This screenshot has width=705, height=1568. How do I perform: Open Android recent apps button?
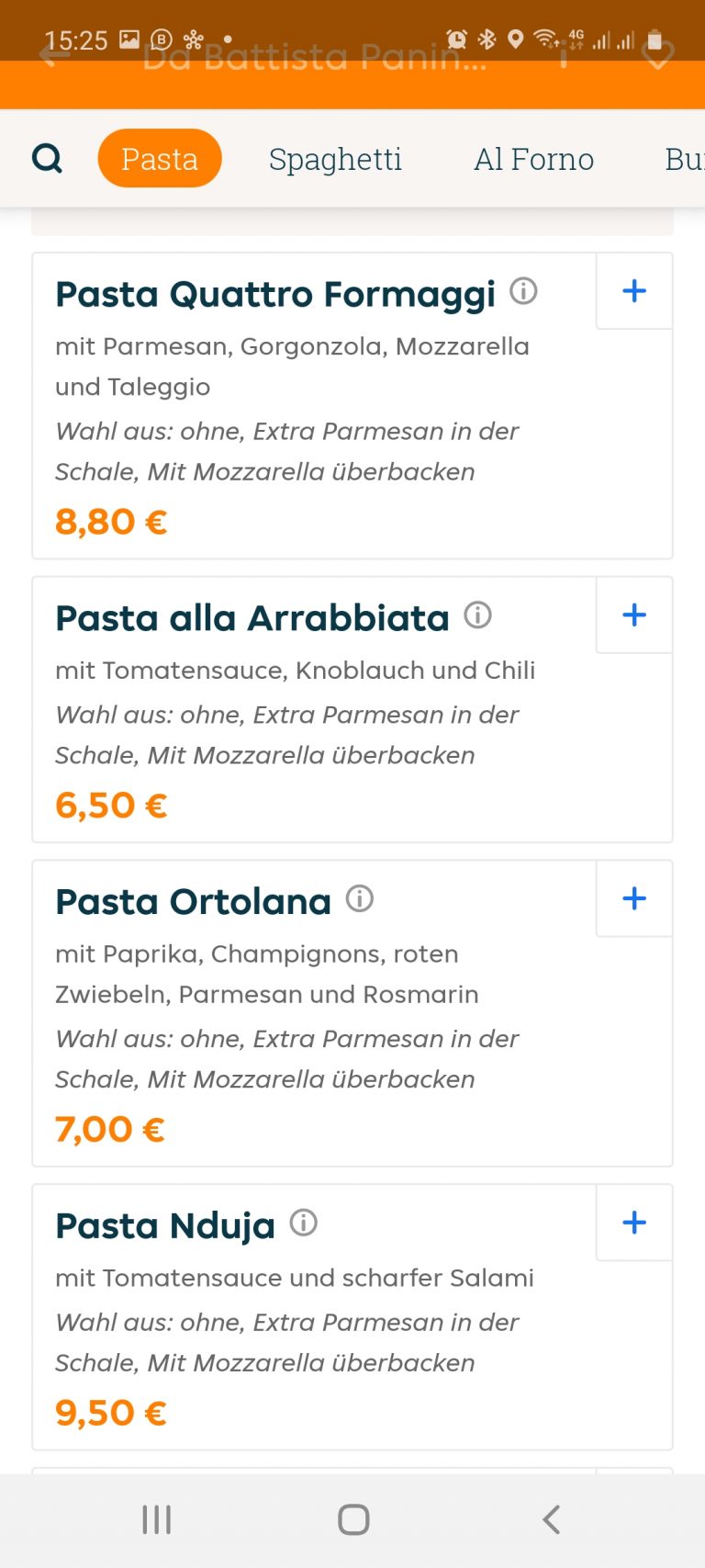click(x=157, y=1519)
